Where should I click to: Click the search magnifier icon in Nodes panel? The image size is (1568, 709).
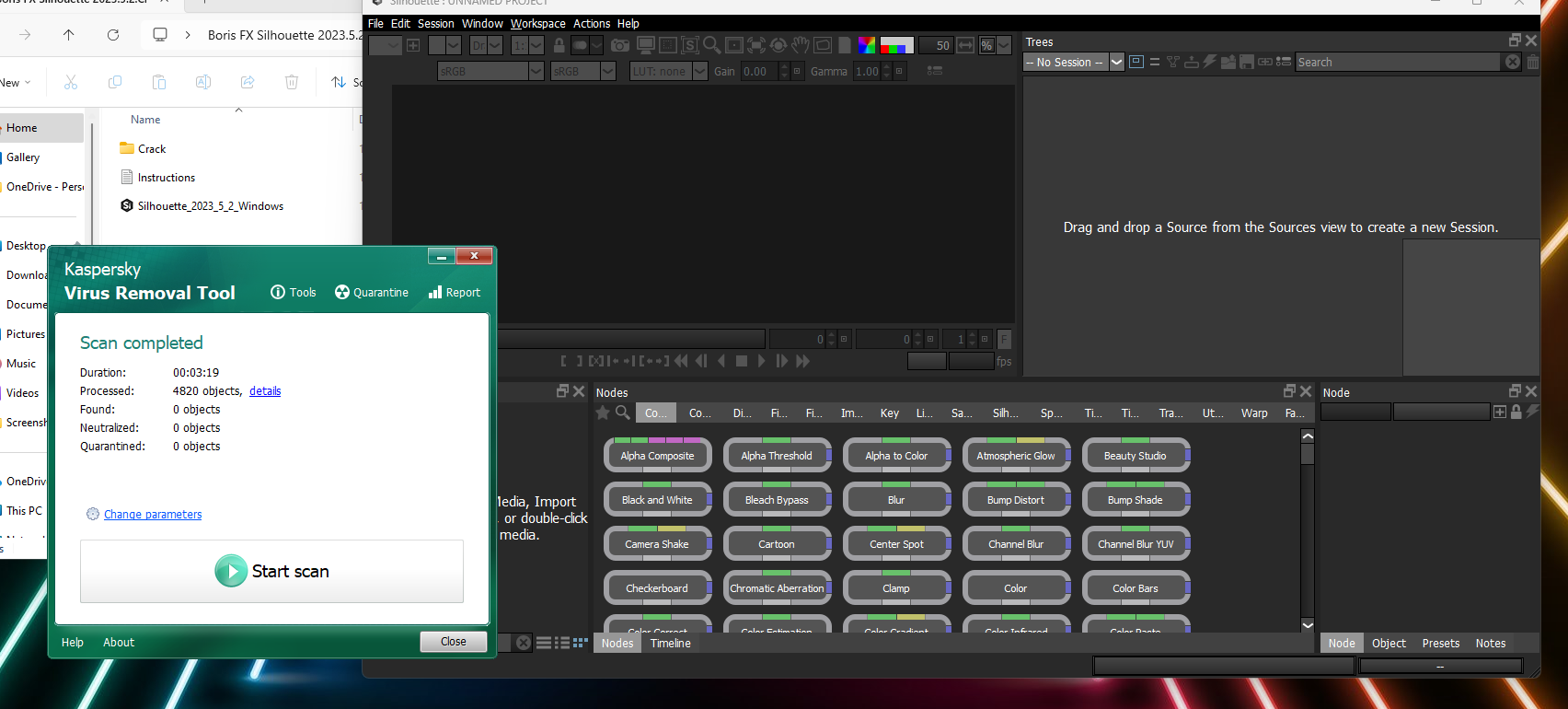[x=623, y=413]
